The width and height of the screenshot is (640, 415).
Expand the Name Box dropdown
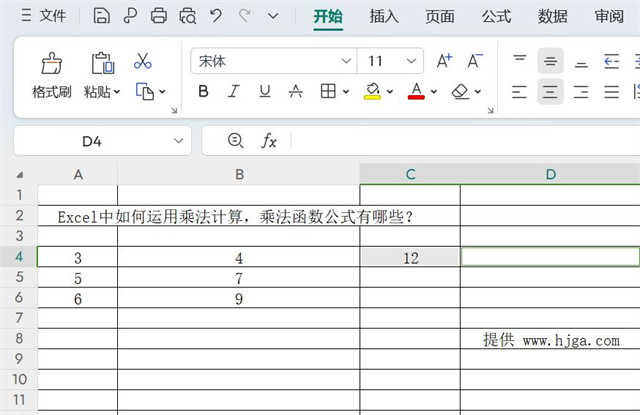178,141
